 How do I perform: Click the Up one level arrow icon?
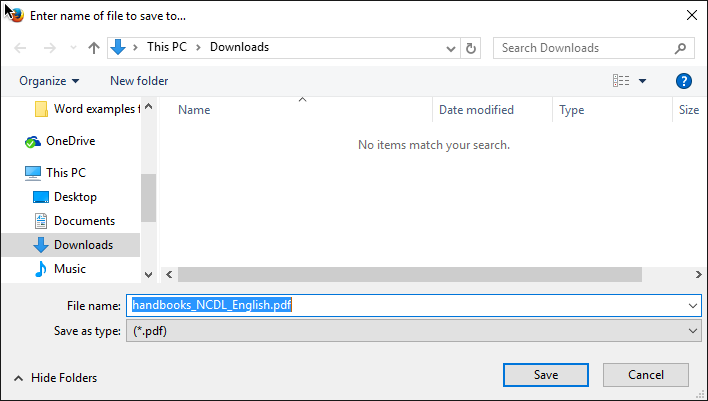94,48
